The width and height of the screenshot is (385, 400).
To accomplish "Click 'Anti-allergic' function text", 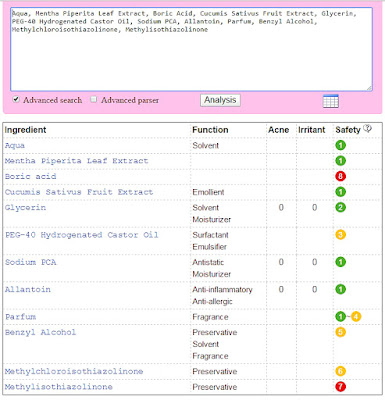I will click(x=212, y=301).
